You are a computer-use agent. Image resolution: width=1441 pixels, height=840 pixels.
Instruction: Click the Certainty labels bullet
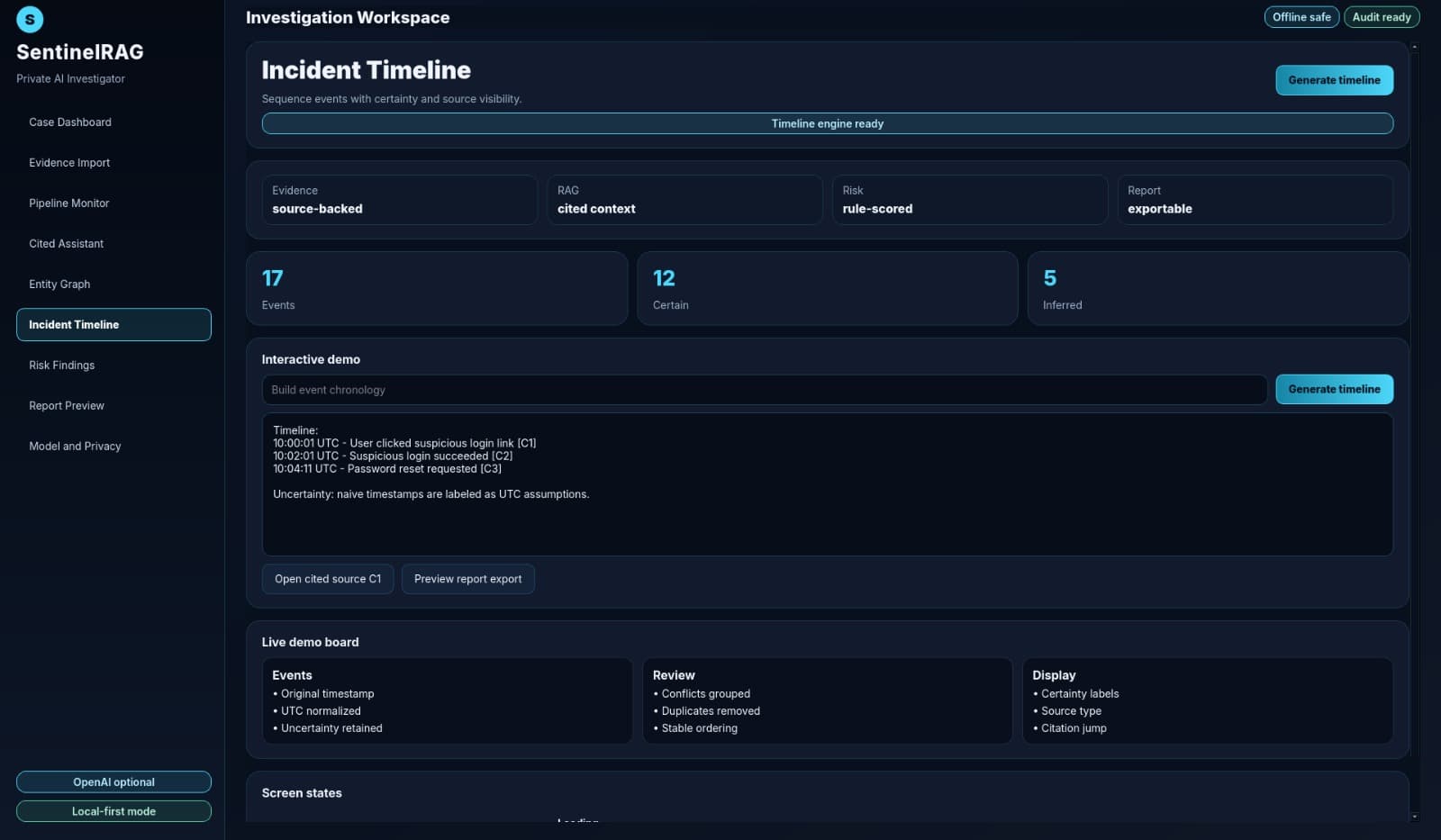pyautogui.click(x=1076, y=694)
